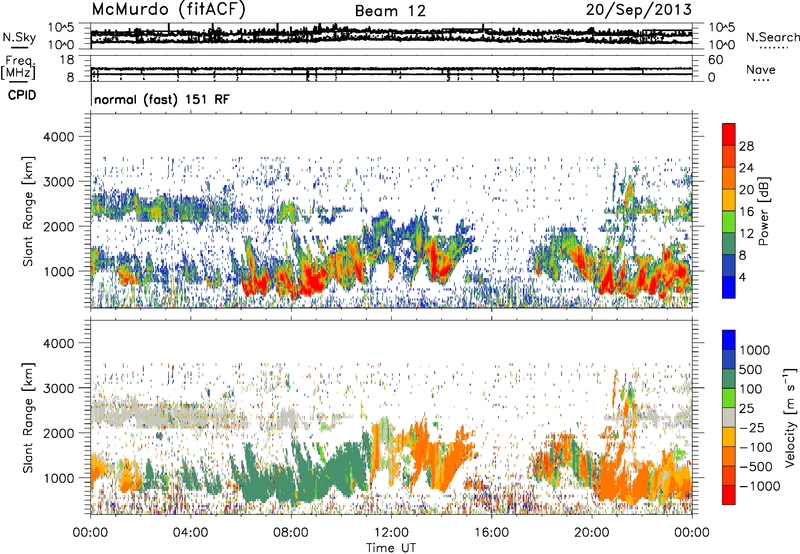Click 'normal (fast) 151 RF' text

point(162,99)
